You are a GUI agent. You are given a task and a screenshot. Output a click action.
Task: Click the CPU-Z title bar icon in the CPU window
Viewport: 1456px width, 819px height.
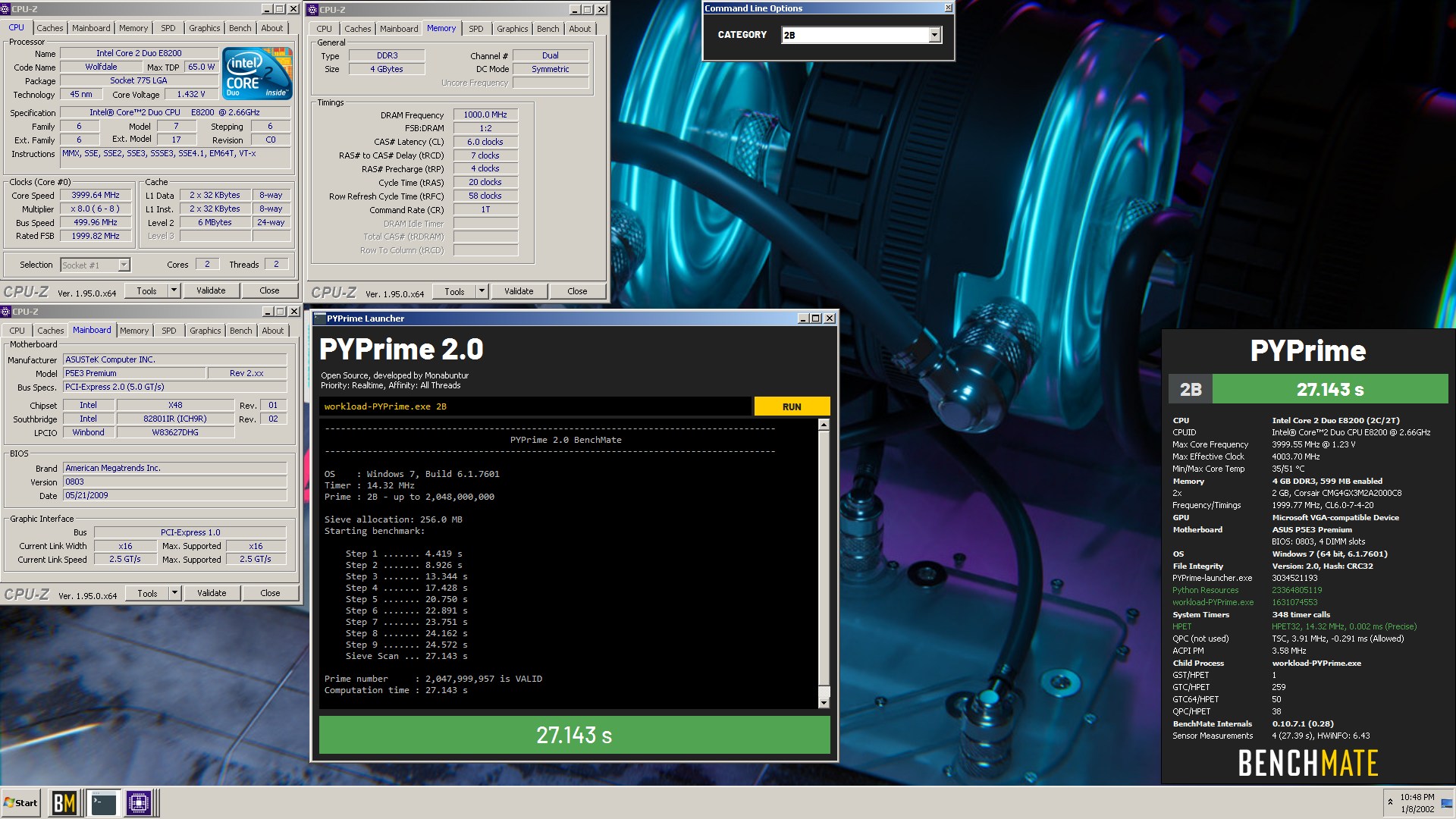[6, 9]
